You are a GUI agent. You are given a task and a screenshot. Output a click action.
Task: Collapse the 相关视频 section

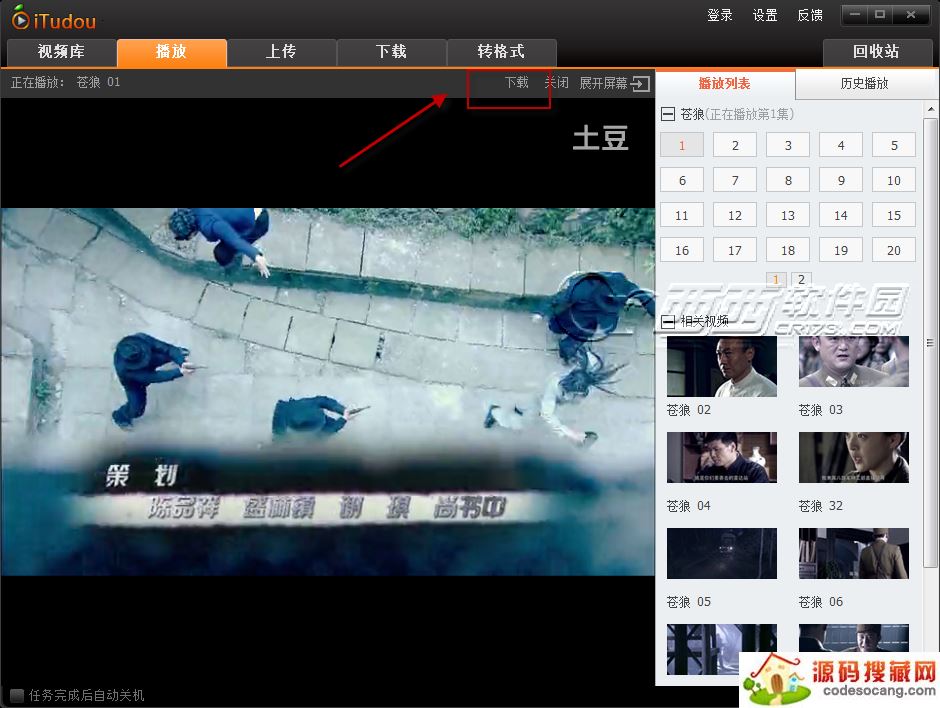click(x=668, y=322)
